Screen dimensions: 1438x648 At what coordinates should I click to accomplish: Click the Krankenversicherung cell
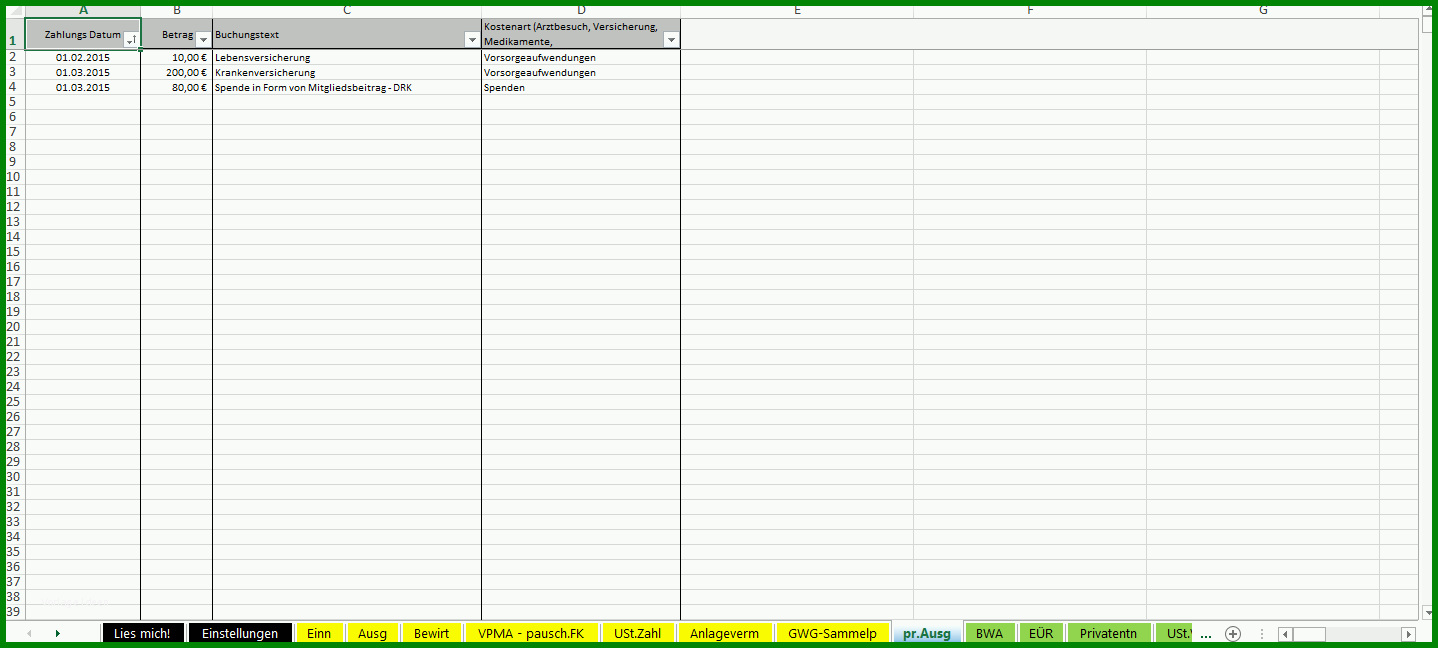click(347, 72)
